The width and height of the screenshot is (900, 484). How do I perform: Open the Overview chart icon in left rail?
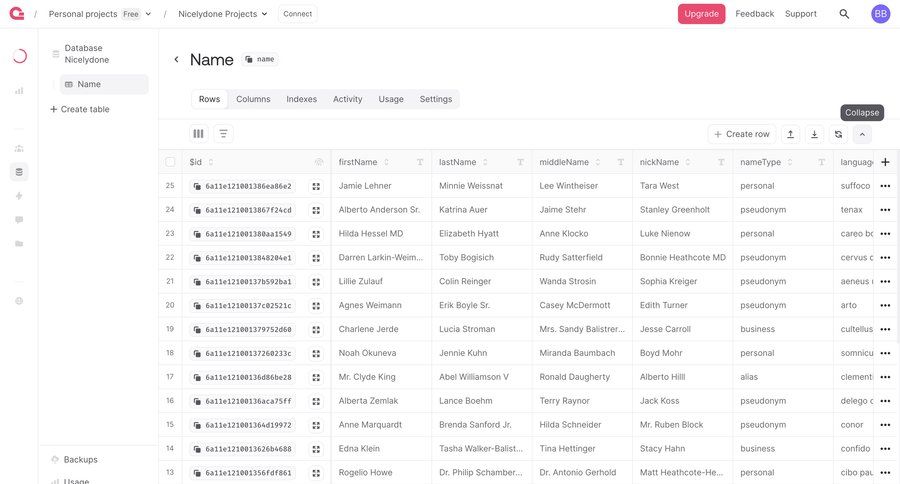(19, 91)
